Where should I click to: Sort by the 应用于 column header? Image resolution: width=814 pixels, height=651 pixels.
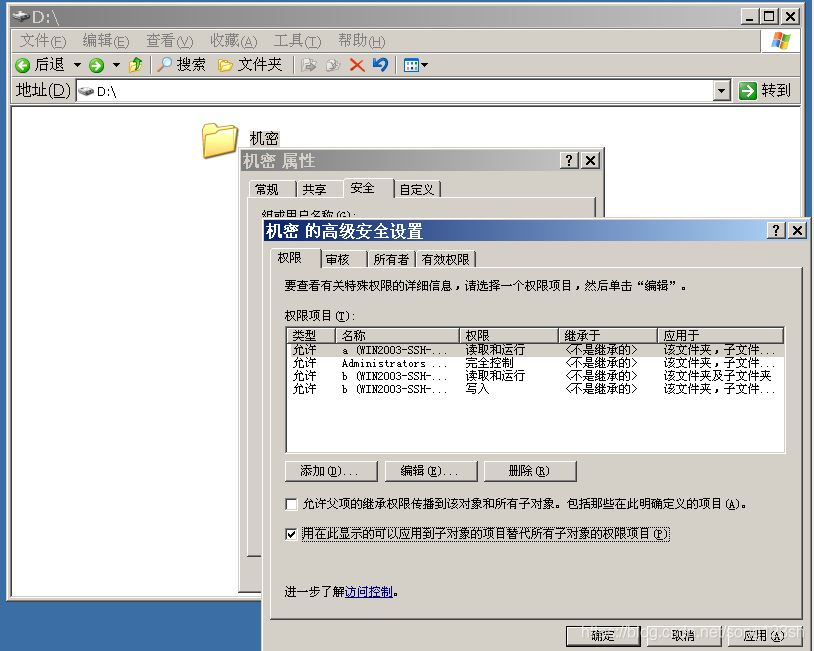(721, 335)
